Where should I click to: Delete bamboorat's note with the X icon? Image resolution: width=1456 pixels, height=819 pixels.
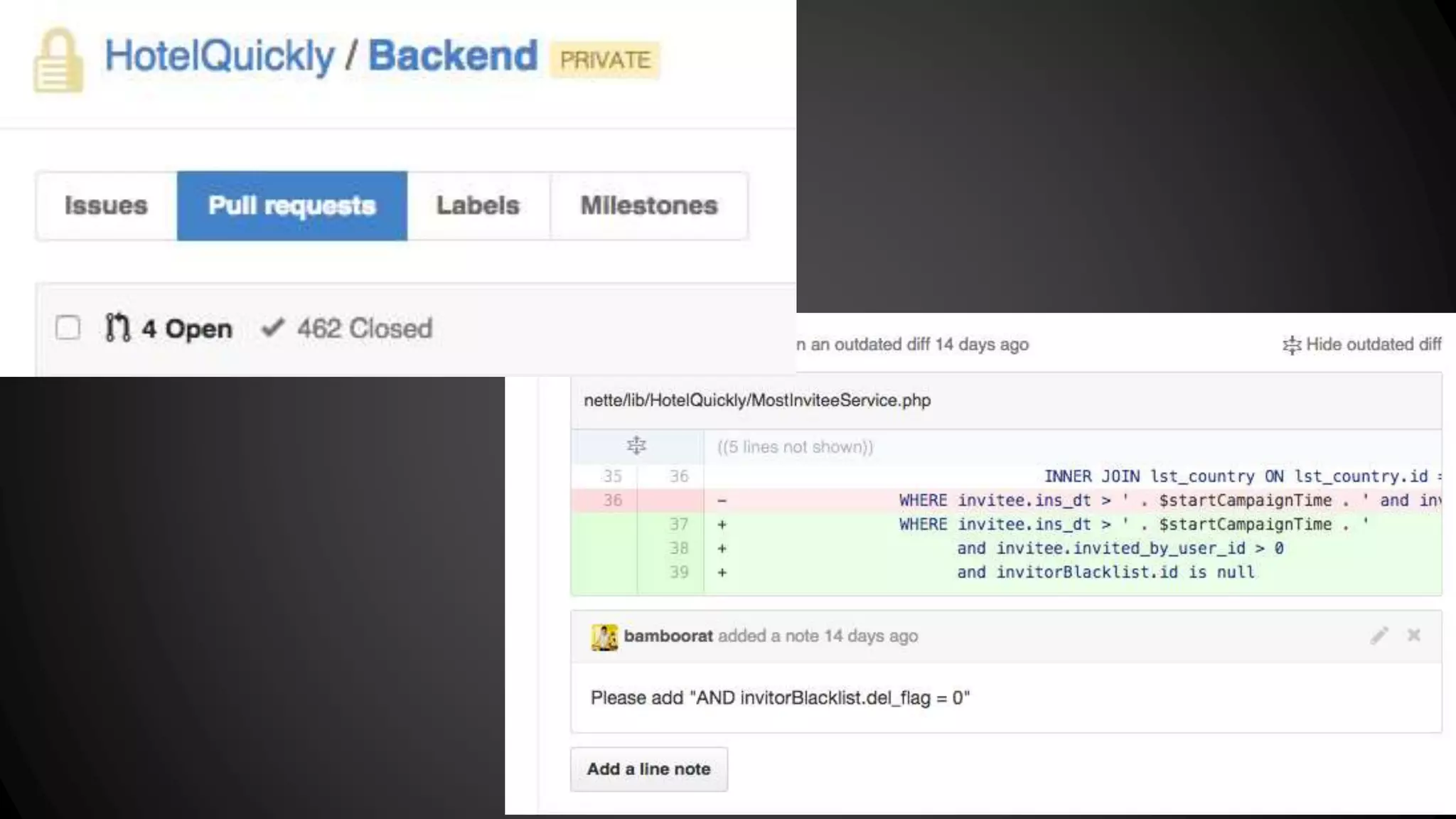pyautogui.click(x=1413, y=635)
